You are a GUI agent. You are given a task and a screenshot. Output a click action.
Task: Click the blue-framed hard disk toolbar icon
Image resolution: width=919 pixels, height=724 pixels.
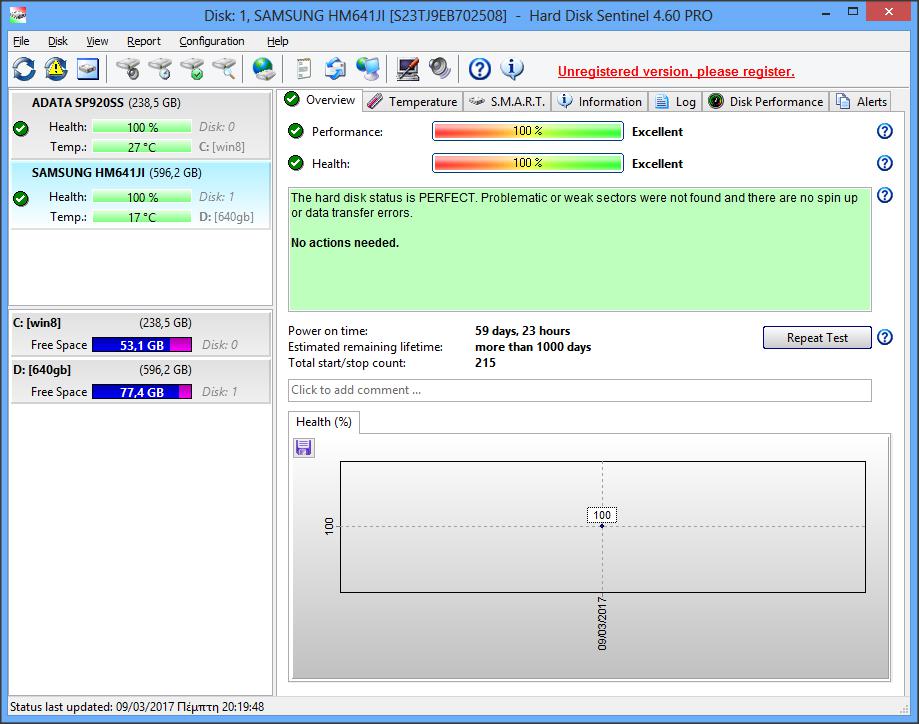pyautogui.click(x=88, y=69)
